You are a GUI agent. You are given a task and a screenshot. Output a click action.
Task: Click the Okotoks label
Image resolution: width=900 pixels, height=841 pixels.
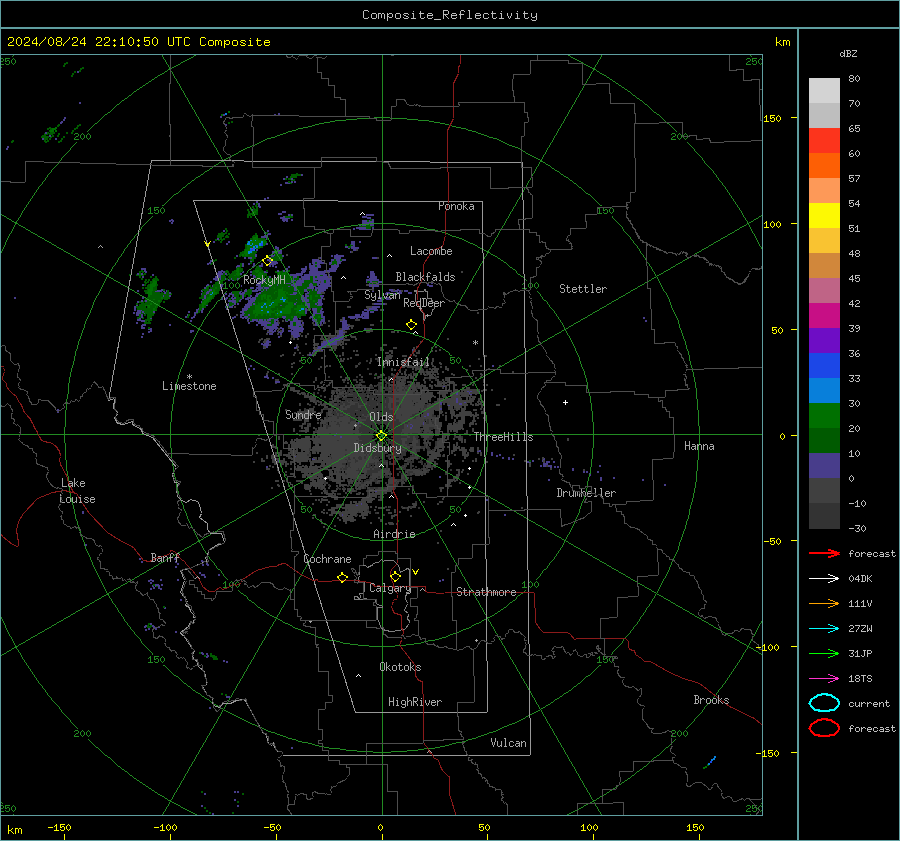400,667
